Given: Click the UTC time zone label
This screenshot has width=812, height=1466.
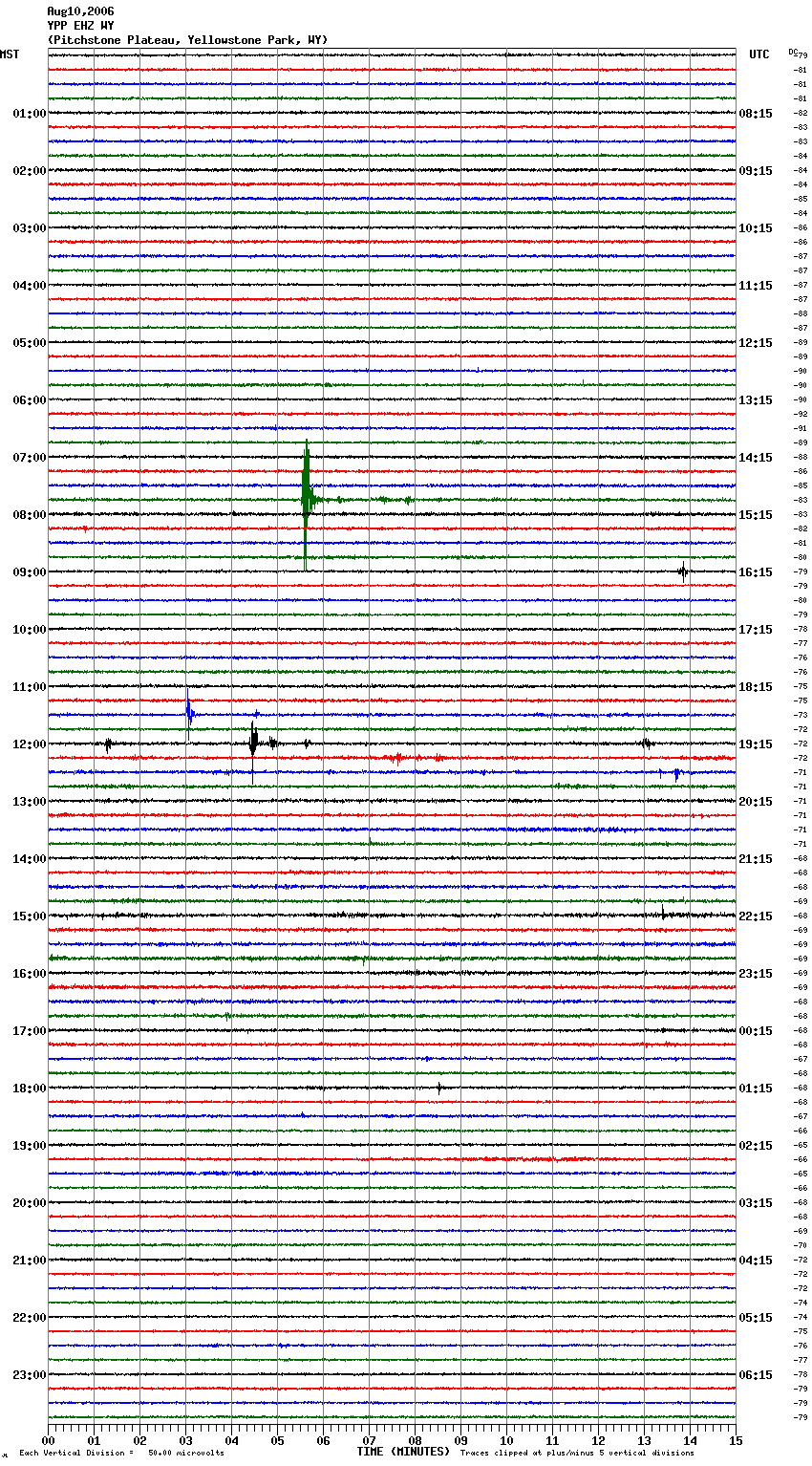Looking at the screenshot, I should click(759, 54).
